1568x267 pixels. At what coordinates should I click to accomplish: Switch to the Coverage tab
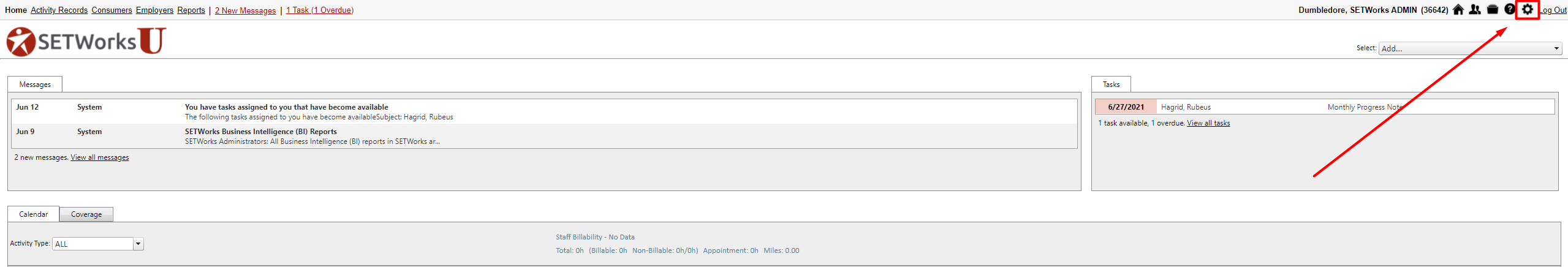(86, 214)
